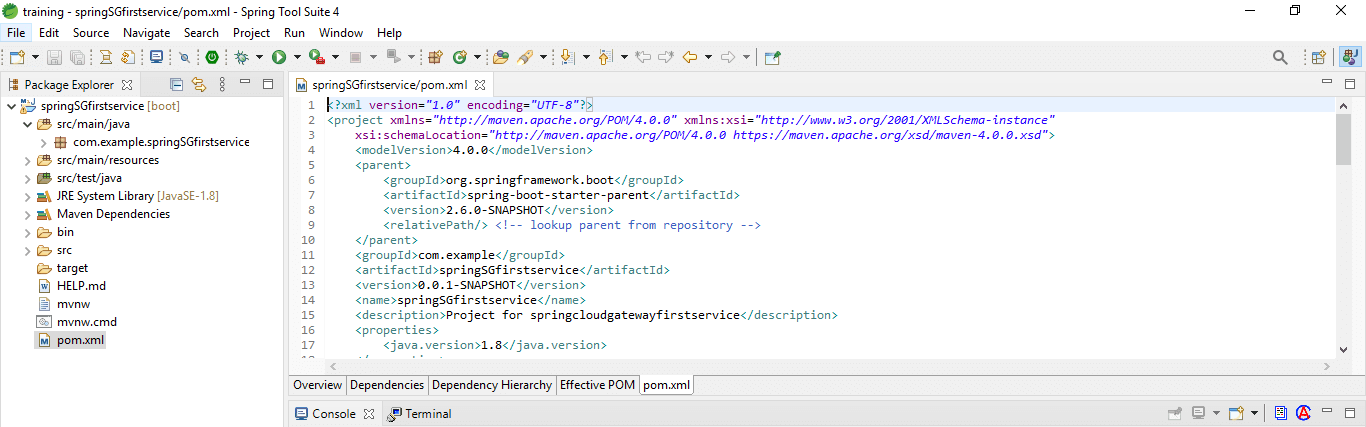Toggle Link with Editor in Package Explorer
Screen dimensions: 1366x427
[198, 85]
